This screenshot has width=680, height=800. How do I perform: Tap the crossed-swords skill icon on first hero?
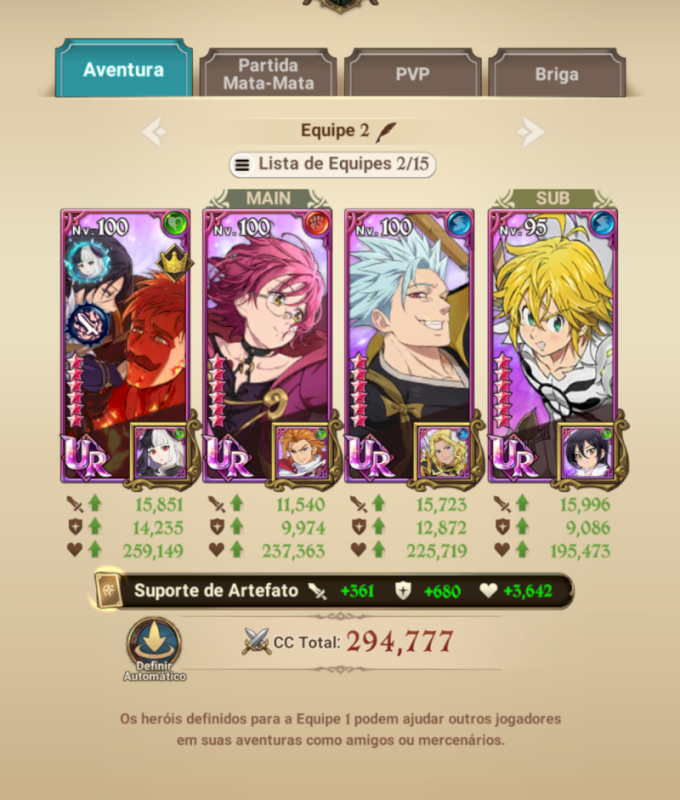[x=88, y=324]
